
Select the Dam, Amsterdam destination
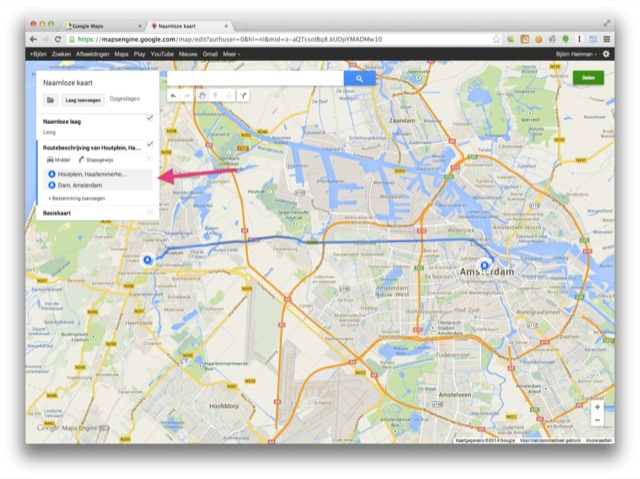[98, 185]
